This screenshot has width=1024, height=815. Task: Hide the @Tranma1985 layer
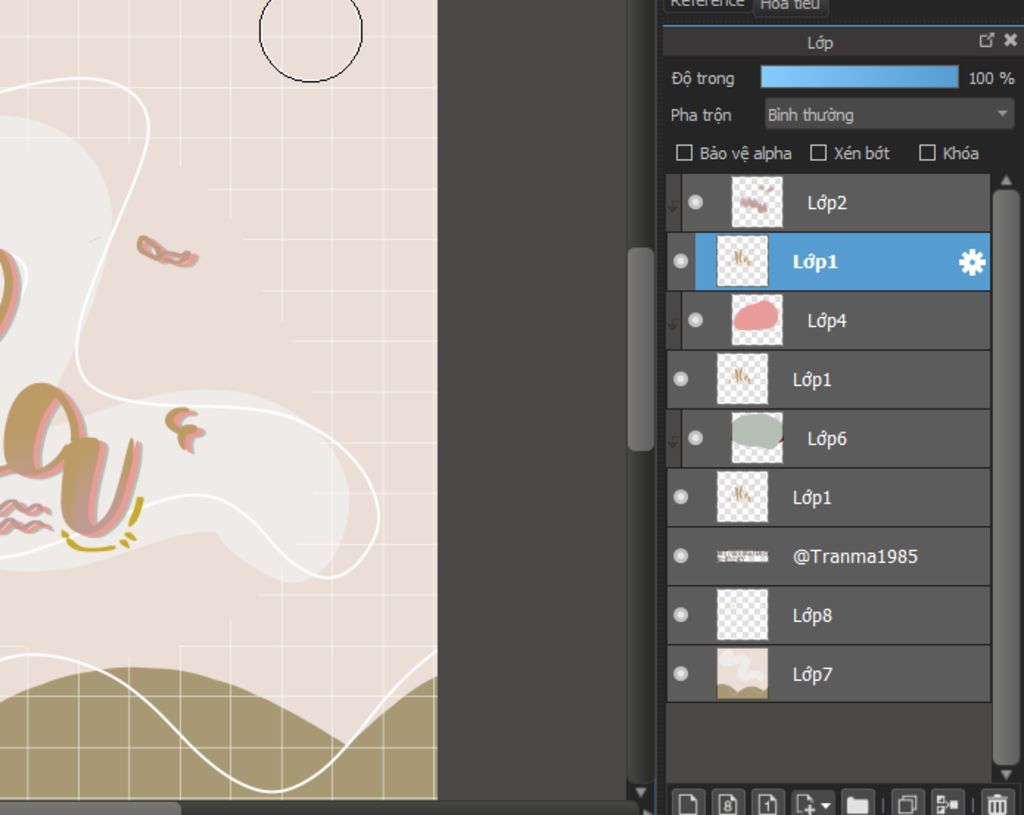(680, 556)
